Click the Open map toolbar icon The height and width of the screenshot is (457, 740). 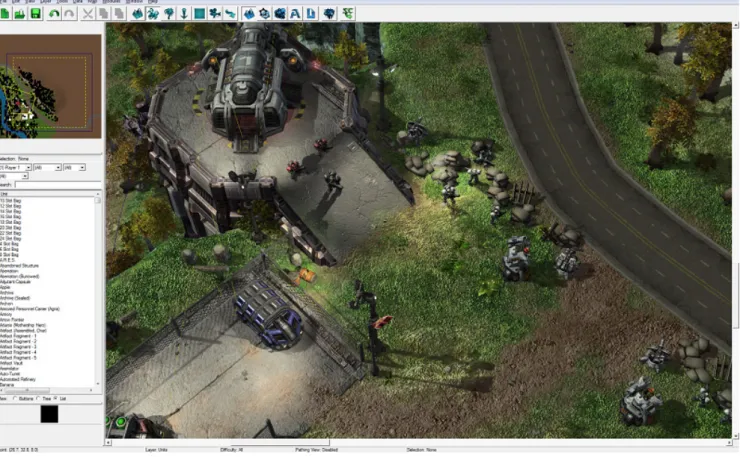(x=20, y=13)
